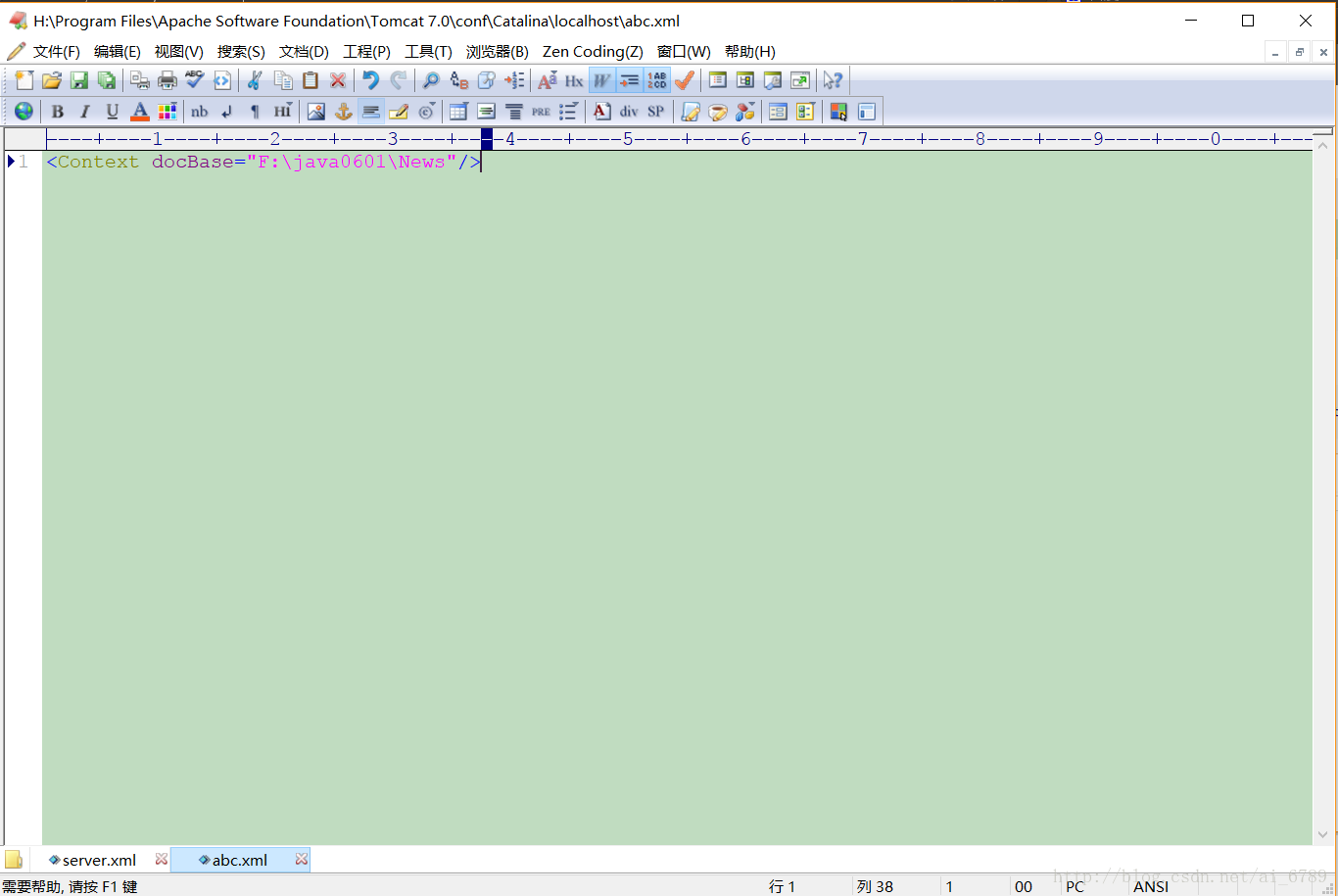Apply bold HTML tag
The width and height of the screenshot is (1338, 896).
58,111
